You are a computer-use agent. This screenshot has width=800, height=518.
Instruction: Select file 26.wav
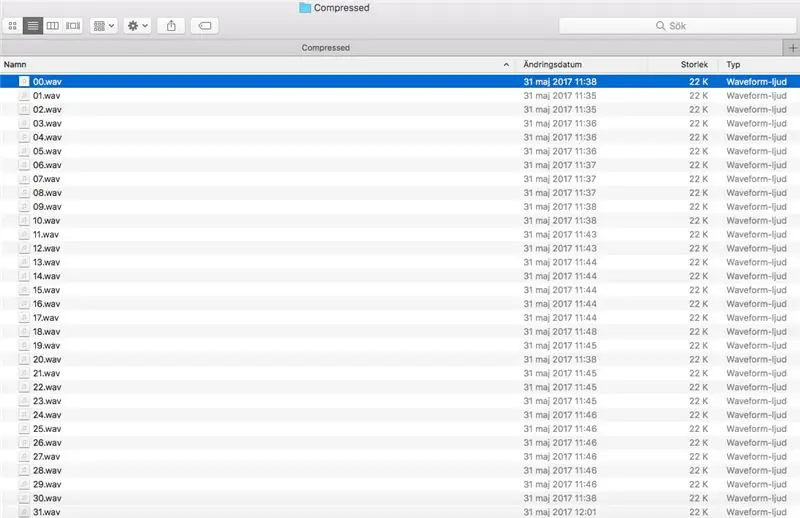coord(400,442)
